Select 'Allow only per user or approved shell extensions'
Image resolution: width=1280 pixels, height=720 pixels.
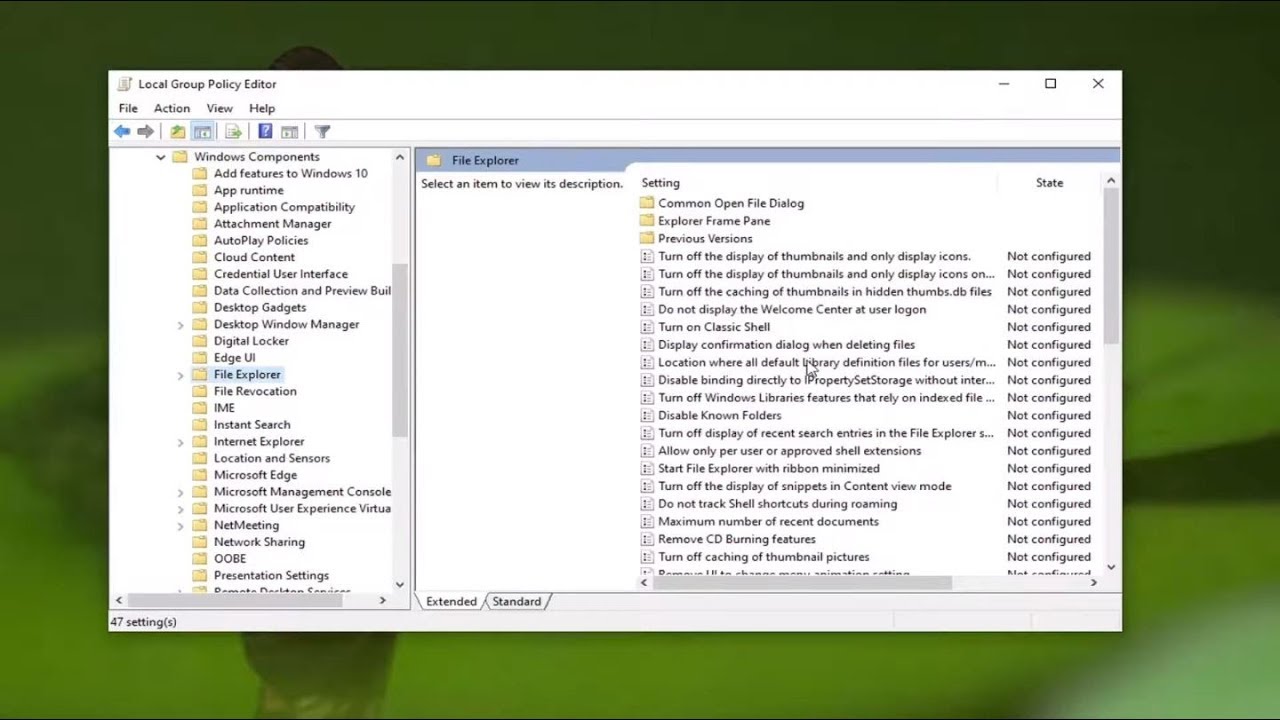pos(789,451)
